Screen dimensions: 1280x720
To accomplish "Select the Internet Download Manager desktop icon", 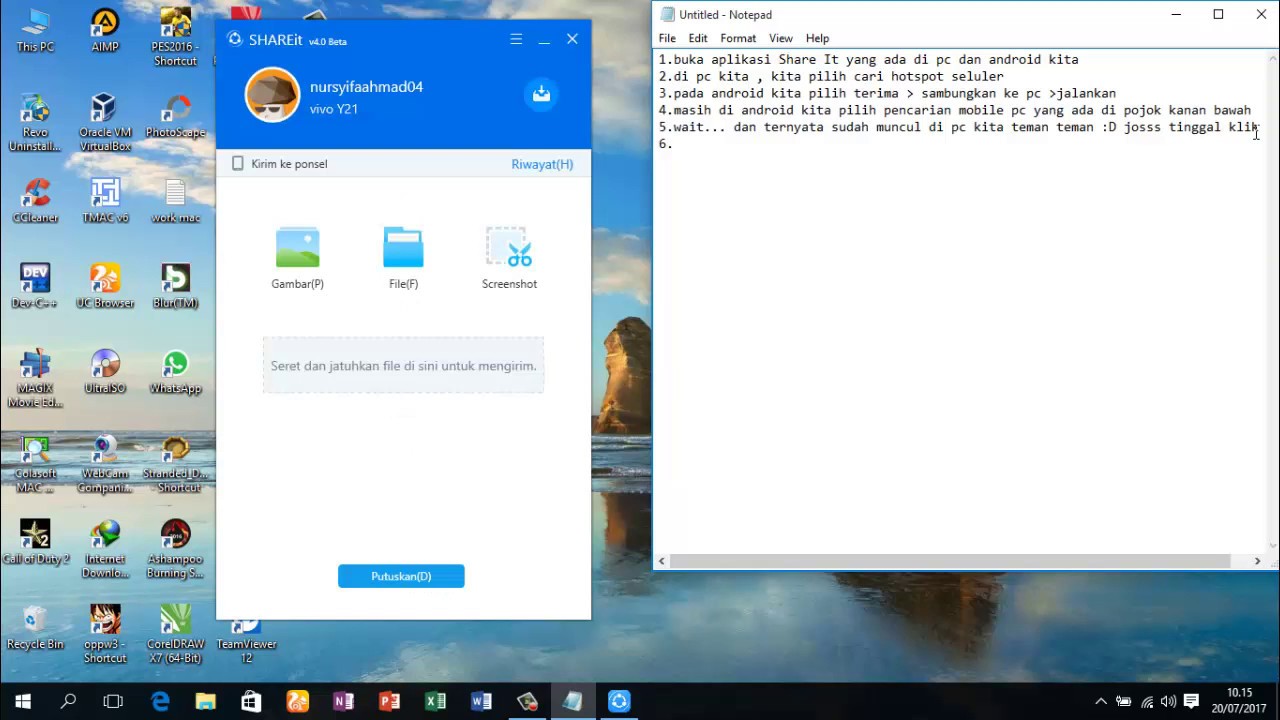I will (x=105, y=549).
